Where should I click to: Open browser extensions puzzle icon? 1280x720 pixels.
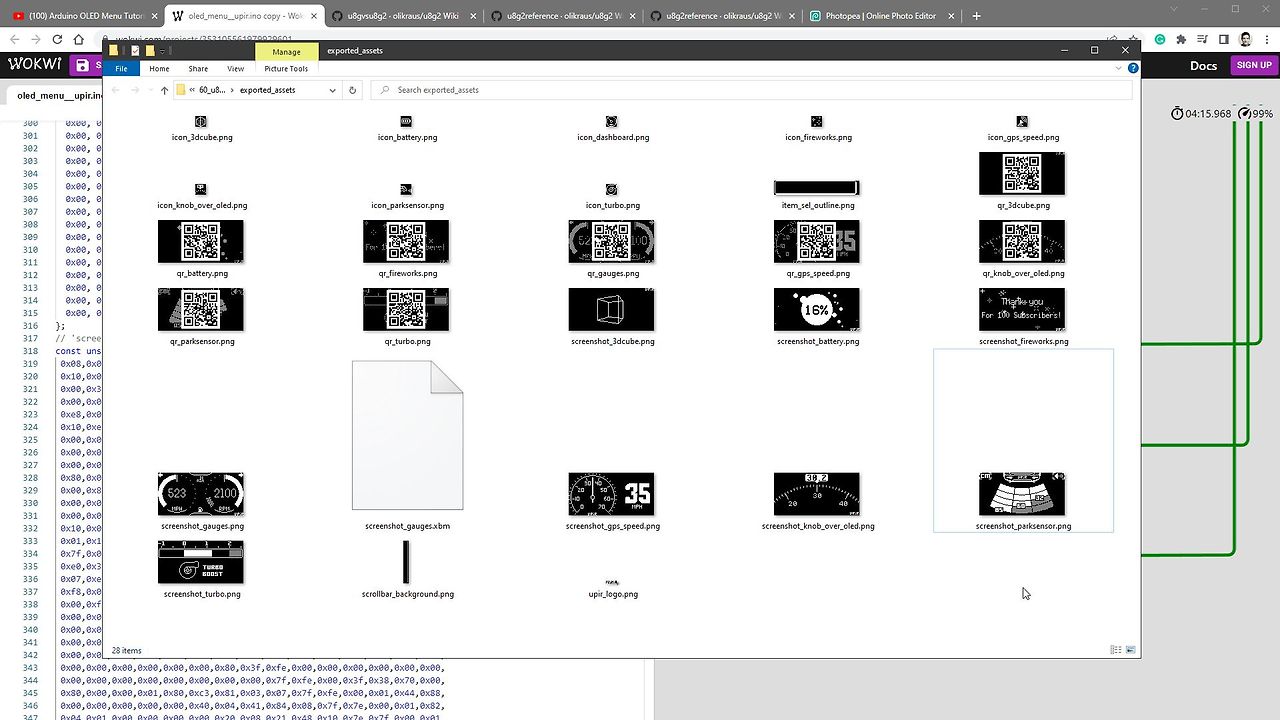1182,39
